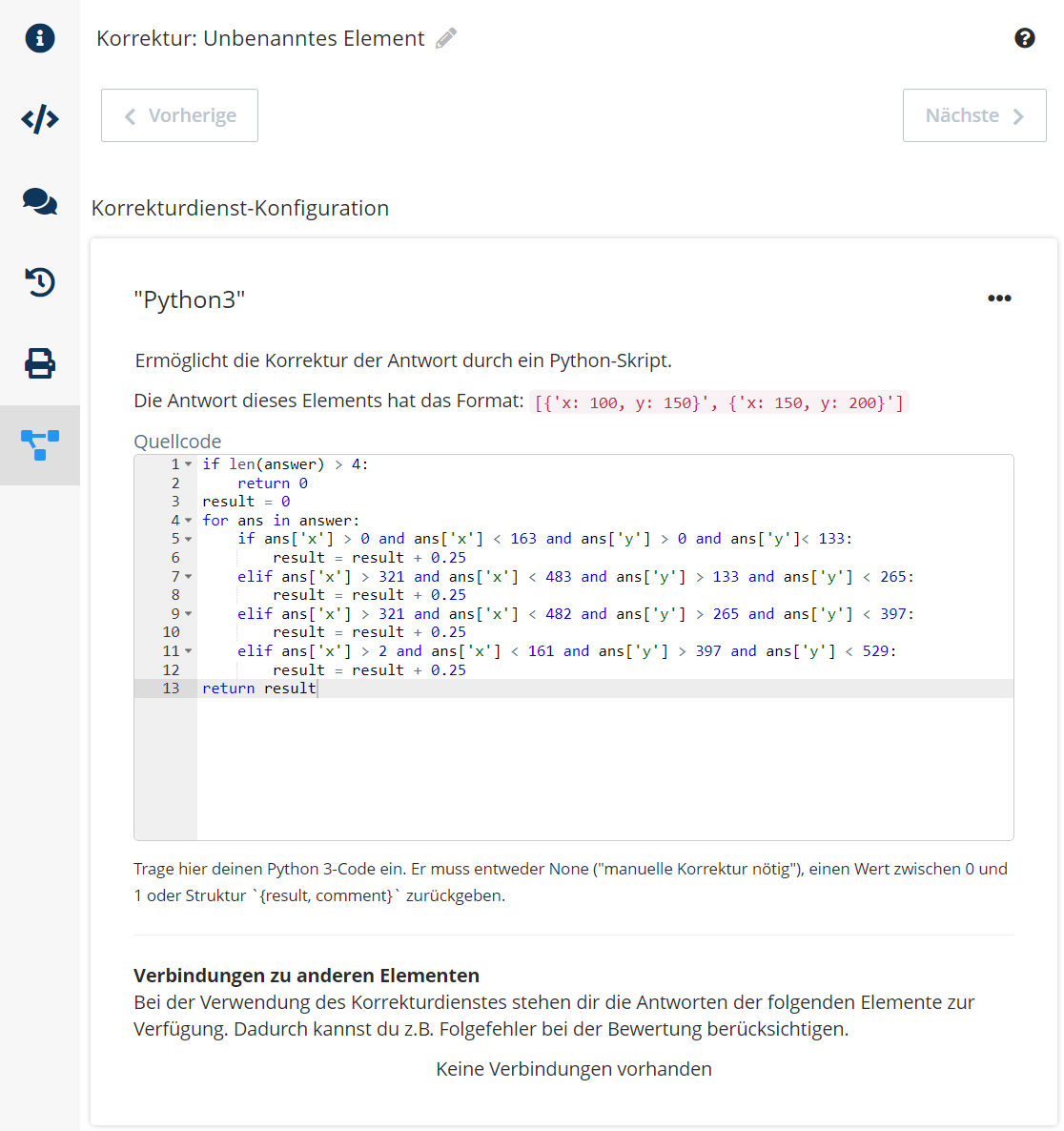This screenshot has height=1131, width=1064.
Task: Collapse the code fold at line 9
Action: tap(188, 614)
